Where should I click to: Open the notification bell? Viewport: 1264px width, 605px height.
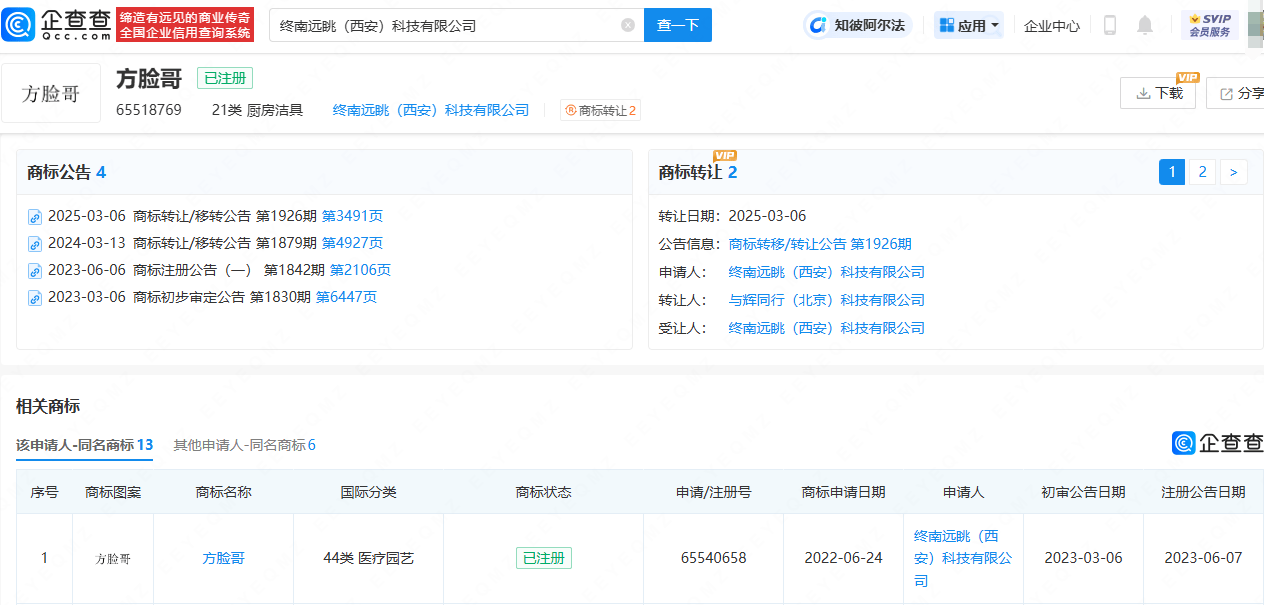(x=1146, y=25)
